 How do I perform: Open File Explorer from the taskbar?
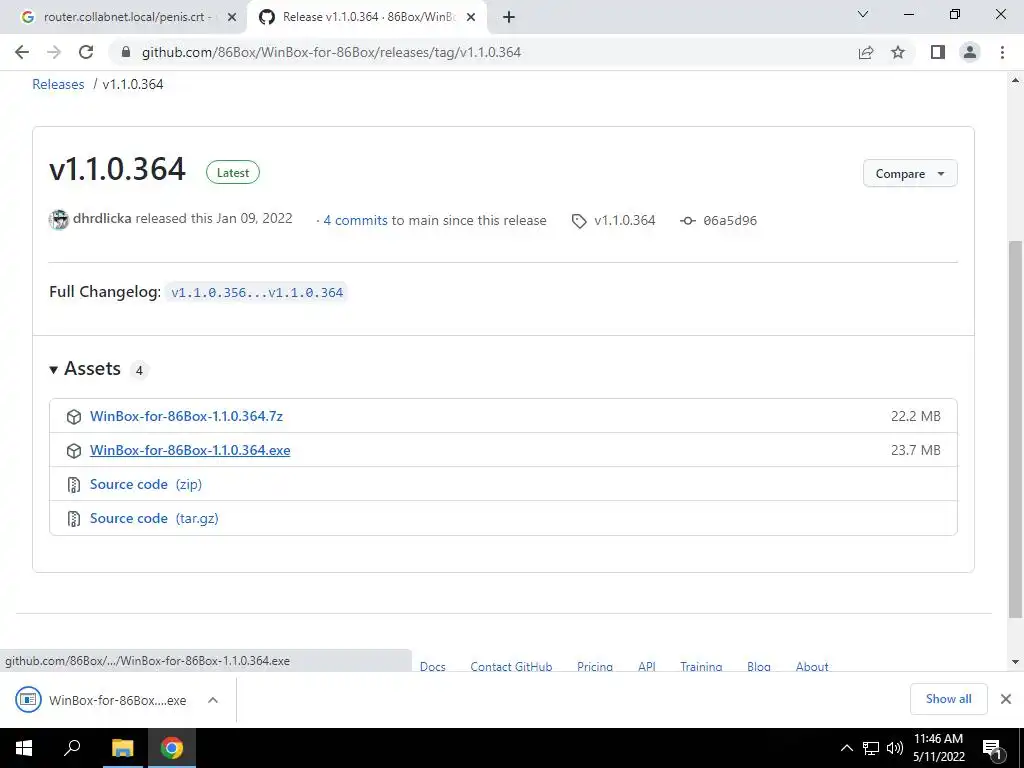click(122, 748)
